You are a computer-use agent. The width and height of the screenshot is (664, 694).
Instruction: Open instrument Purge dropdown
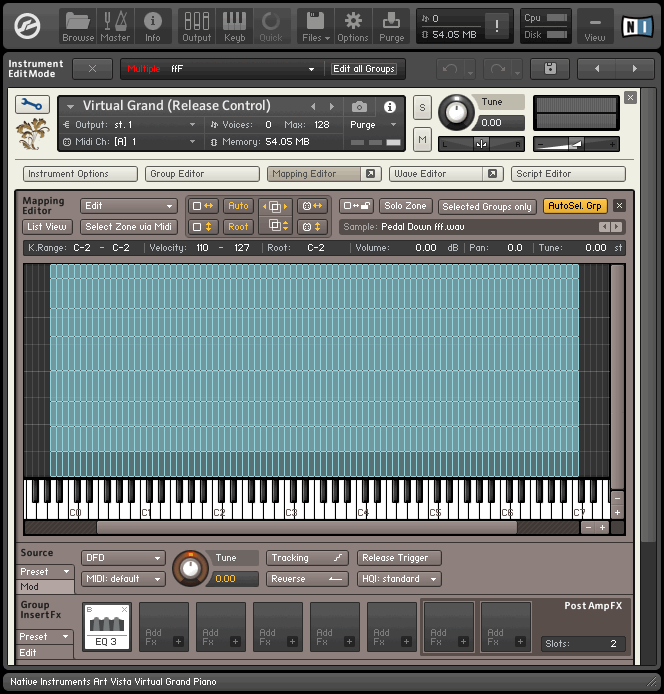coord(373,125)
